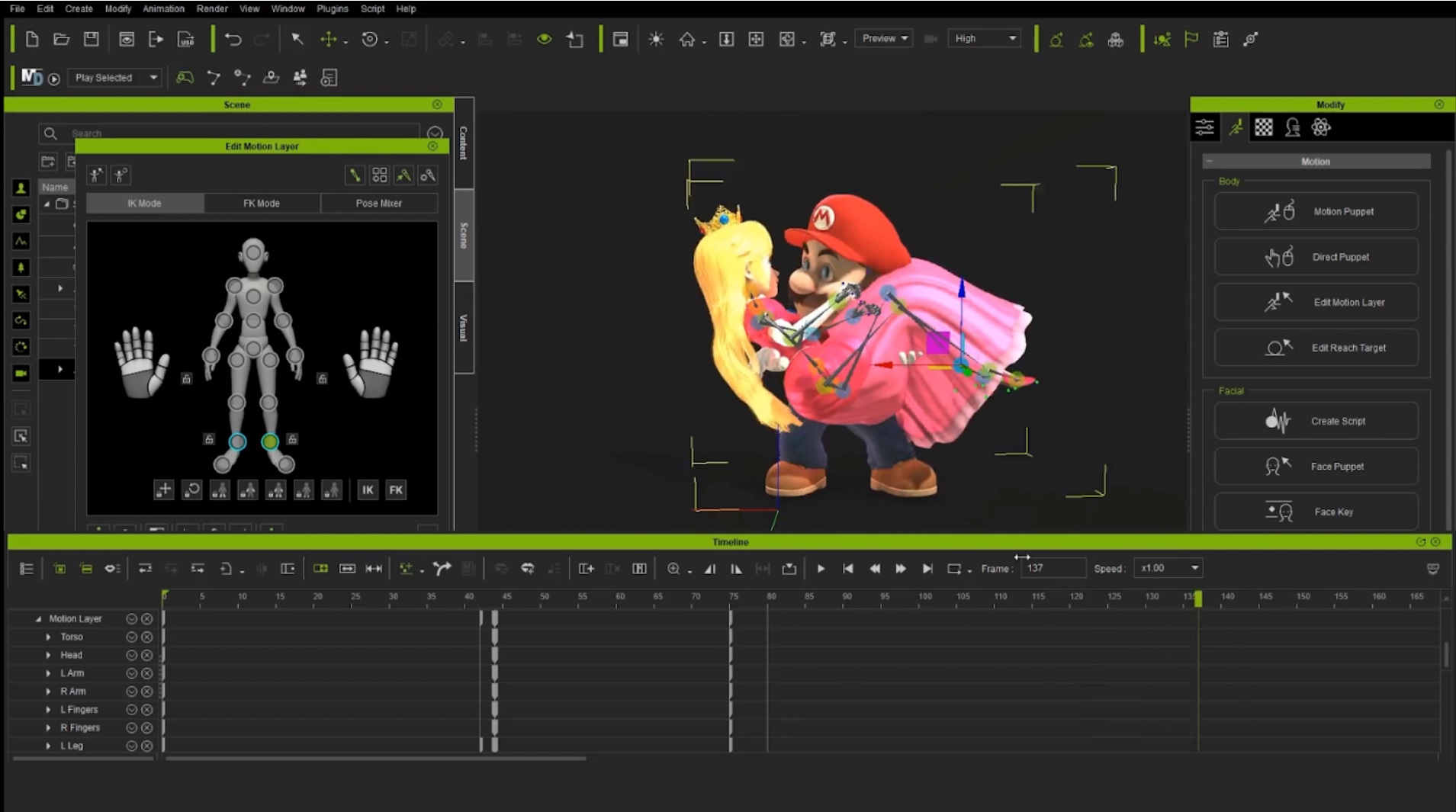Open the Plugins menu

[x=332, y=9]
